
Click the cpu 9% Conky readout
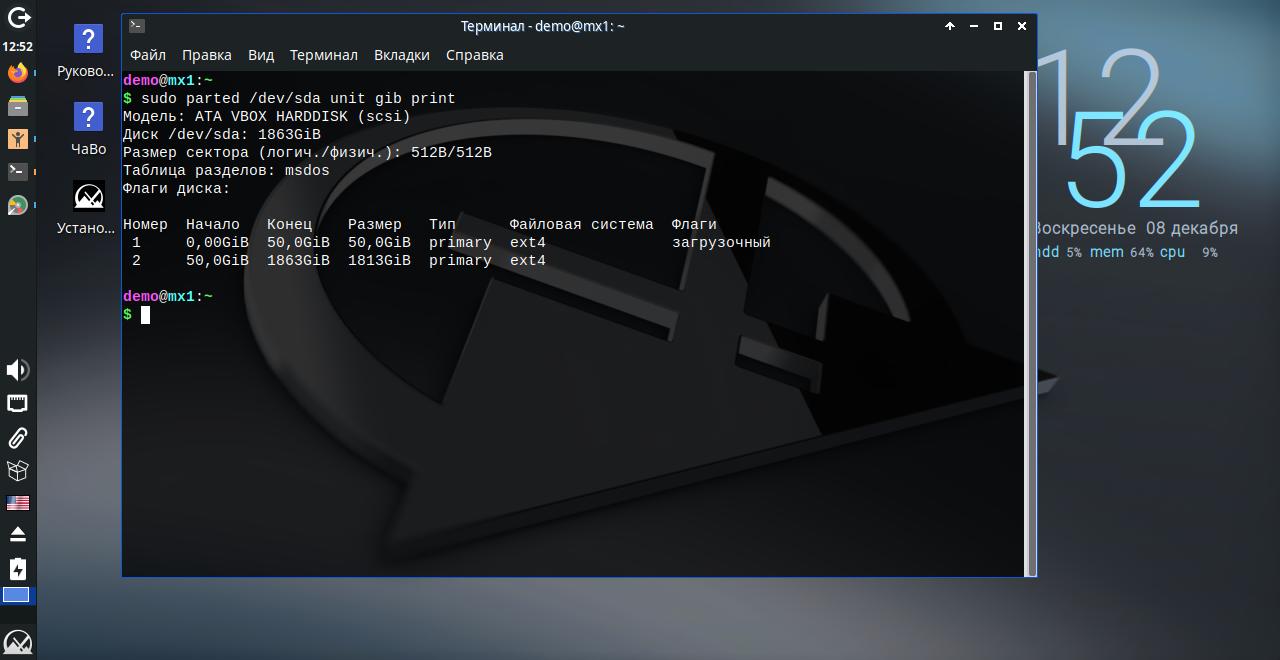(x=1188, y=252)
